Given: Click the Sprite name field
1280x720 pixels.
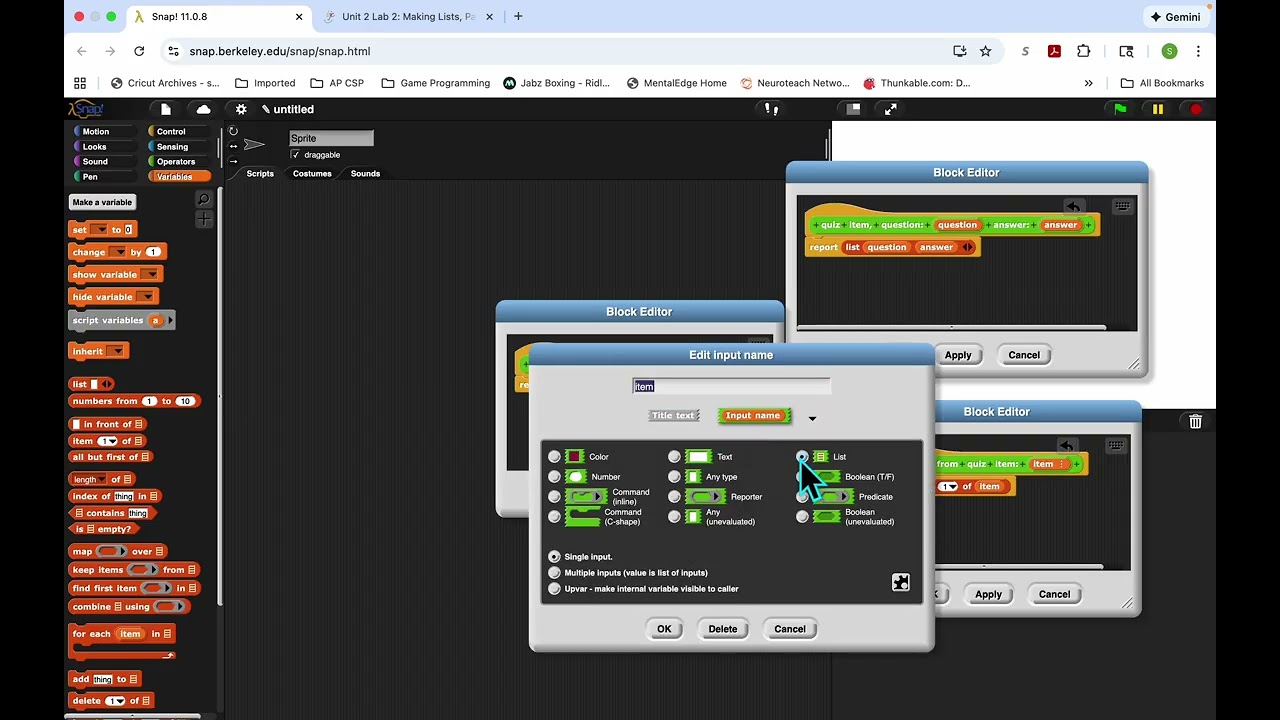Looking at the screenshot, I should click(x=331, y=138).
